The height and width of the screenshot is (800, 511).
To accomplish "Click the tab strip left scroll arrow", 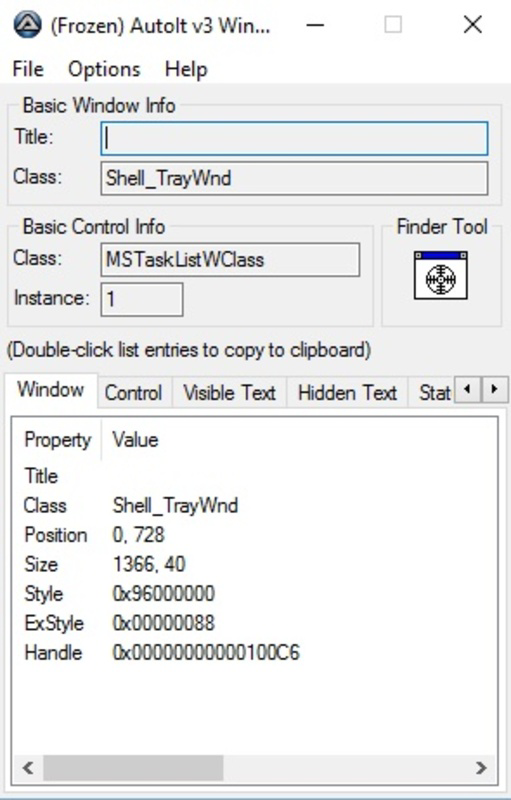I will [467, 390].
